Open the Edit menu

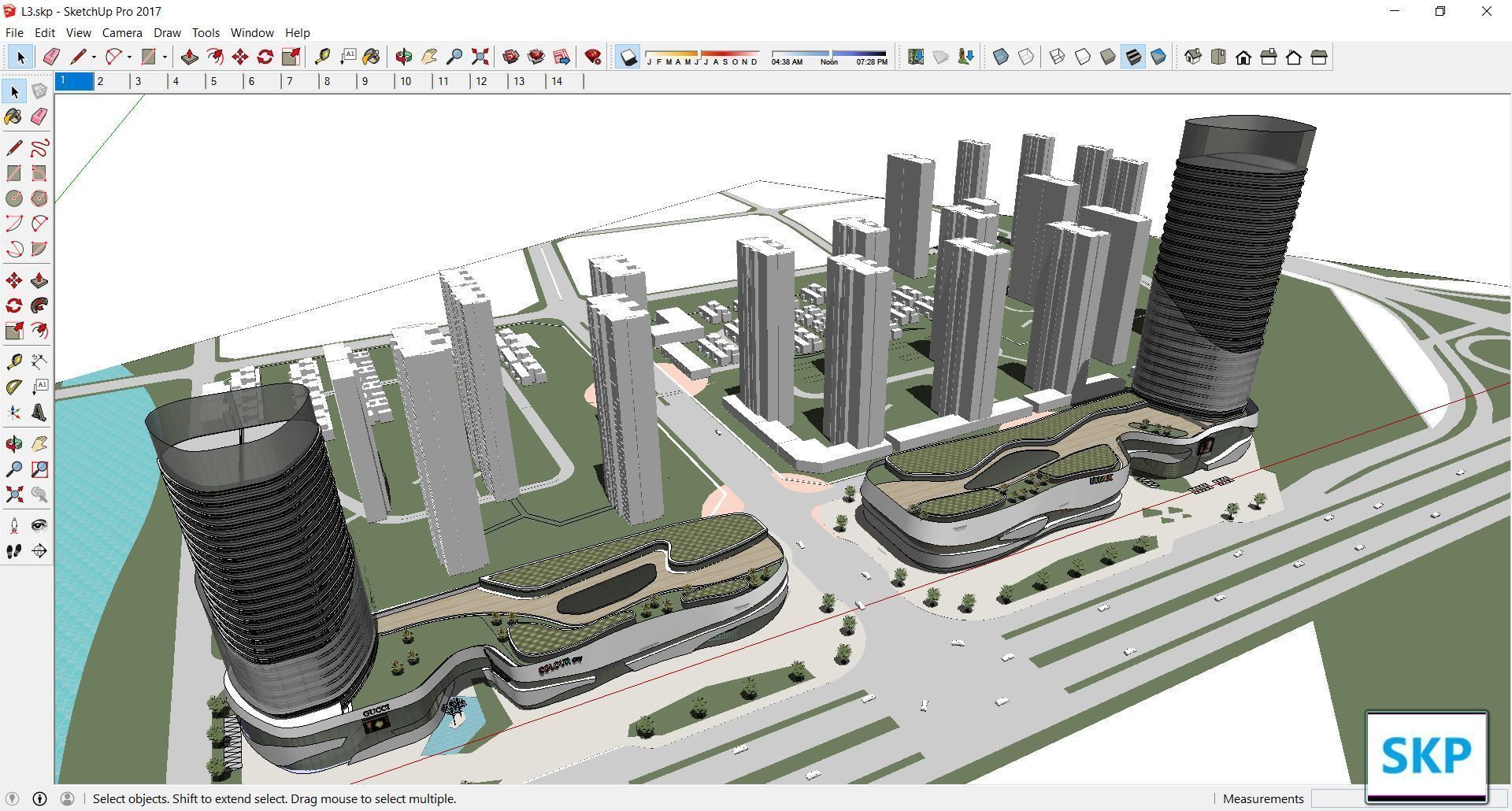[44, 33]
